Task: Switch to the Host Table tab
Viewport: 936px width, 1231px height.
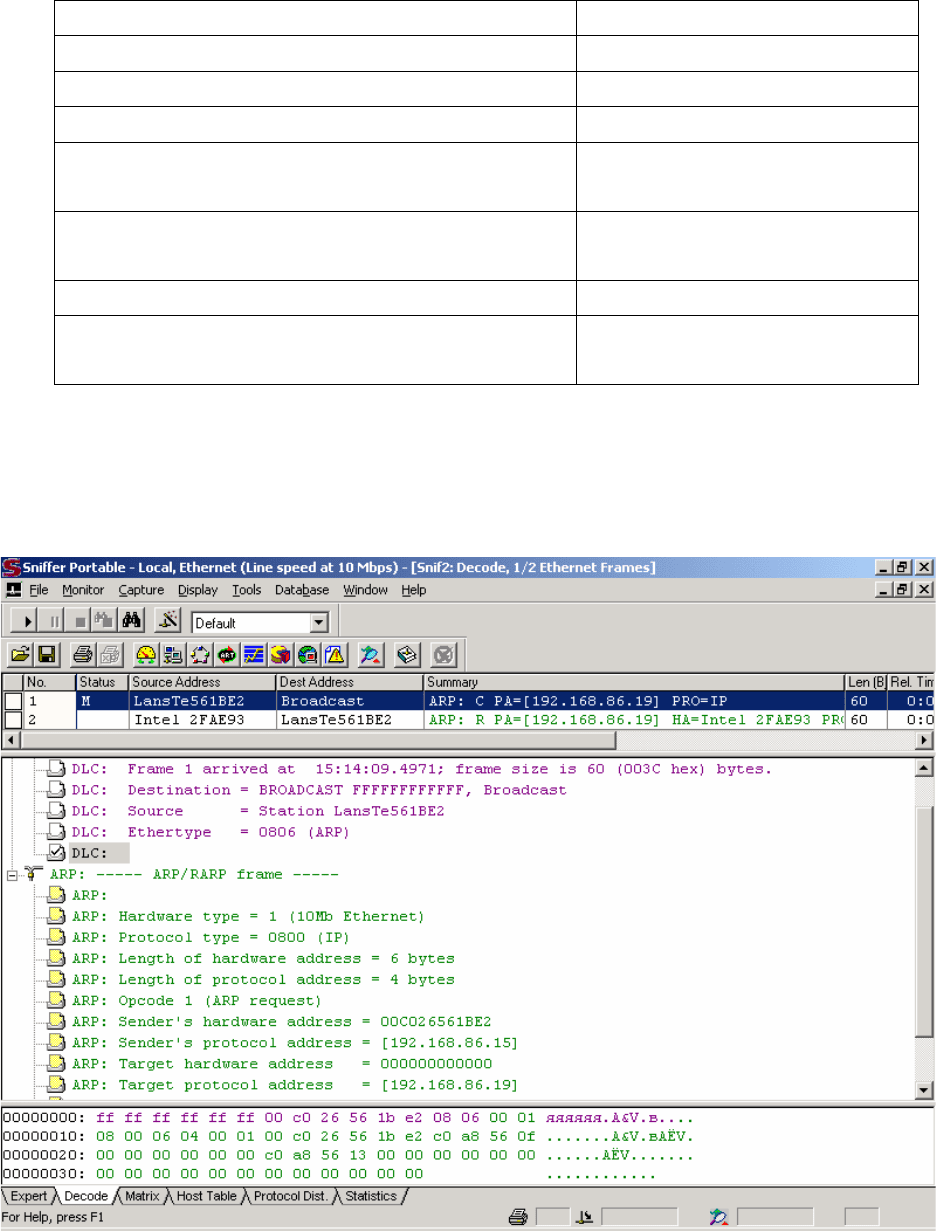Action: 208,1196
